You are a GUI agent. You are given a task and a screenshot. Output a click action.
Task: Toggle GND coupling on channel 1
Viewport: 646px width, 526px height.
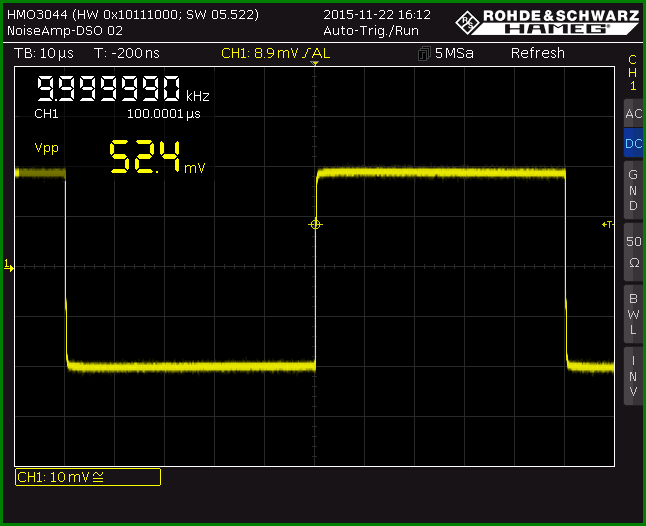pyautogui.click(x=633, y=190)
